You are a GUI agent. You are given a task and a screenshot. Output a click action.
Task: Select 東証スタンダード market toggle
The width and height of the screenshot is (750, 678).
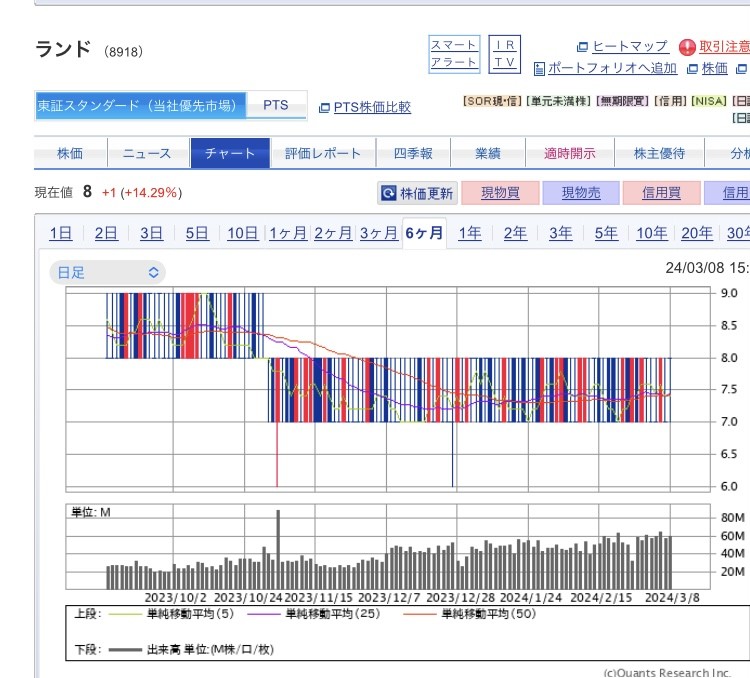click(x=138, y=106)
